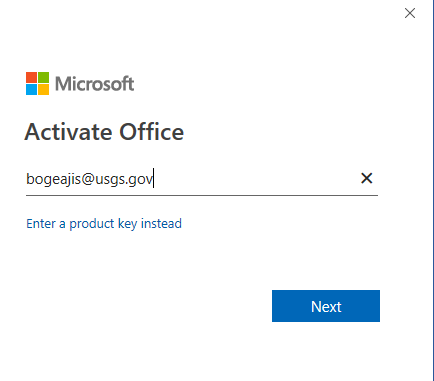Click the Microsoft wordmark text
The image size is (434, 381).
pyautogui.click(x=95, y=84)
